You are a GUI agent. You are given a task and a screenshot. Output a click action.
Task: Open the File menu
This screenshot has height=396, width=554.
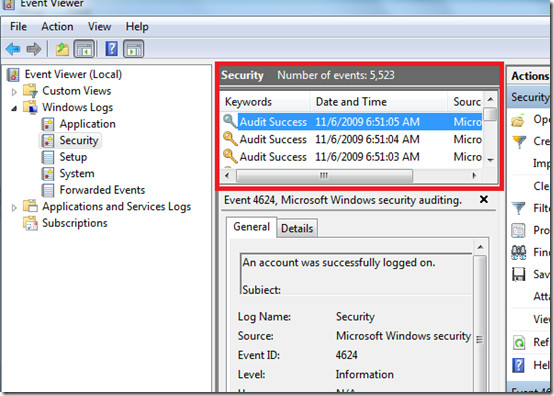(18, 26)
